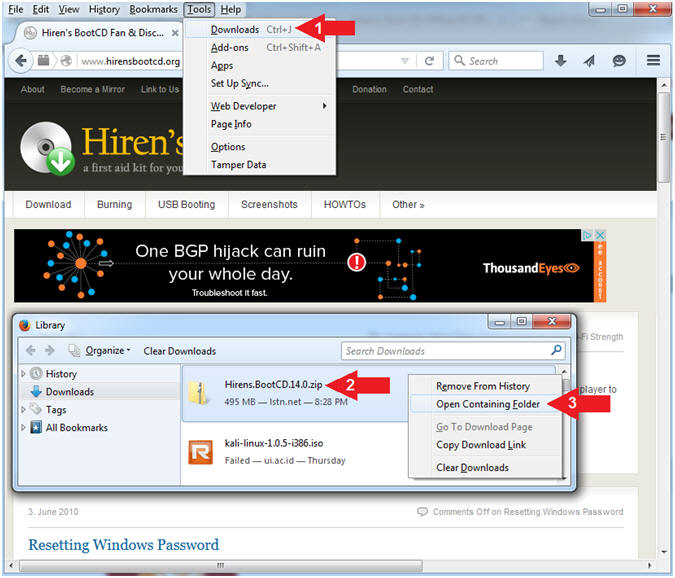675x578 pixels.
Task: Click the AdChoices icon on banner
Action: (x=587, y=235)
